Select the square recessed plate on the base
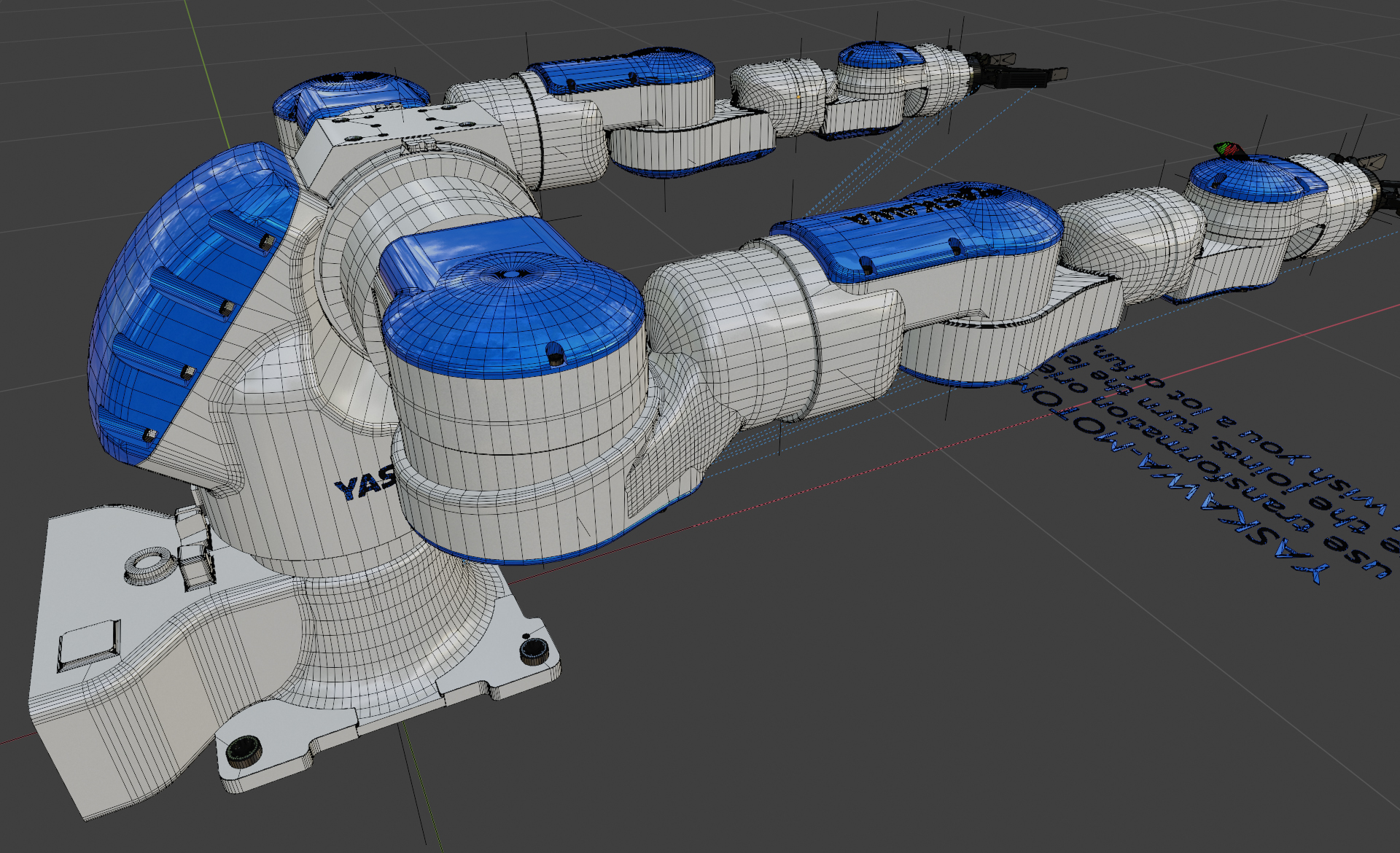Viewport: 1400px width, 853px height. pyautogui.click(x=89, y=646)
